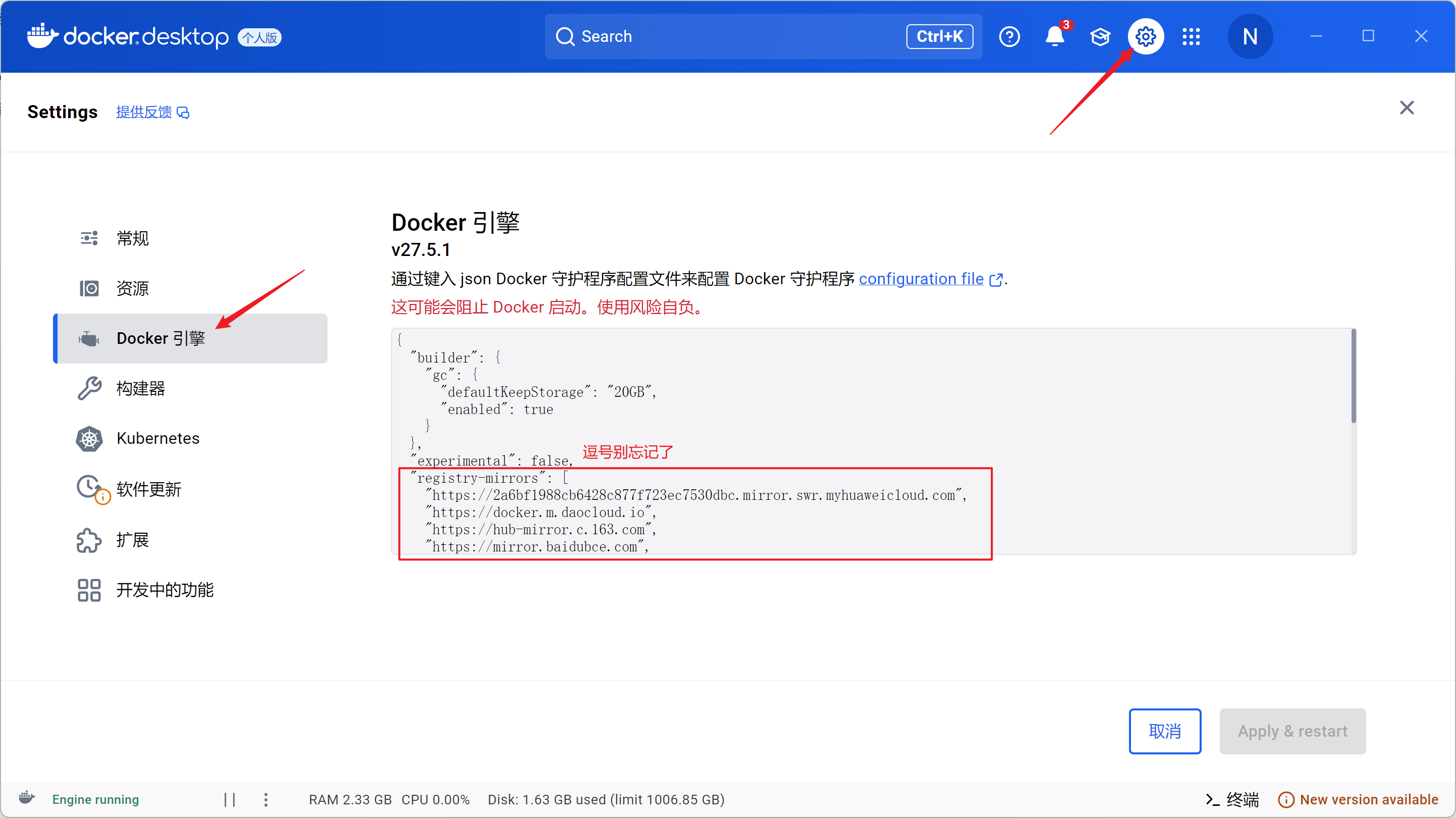Open the 资源 resources section
The width and height of the screenshot is (1456, 818).
tap(133, 288)
